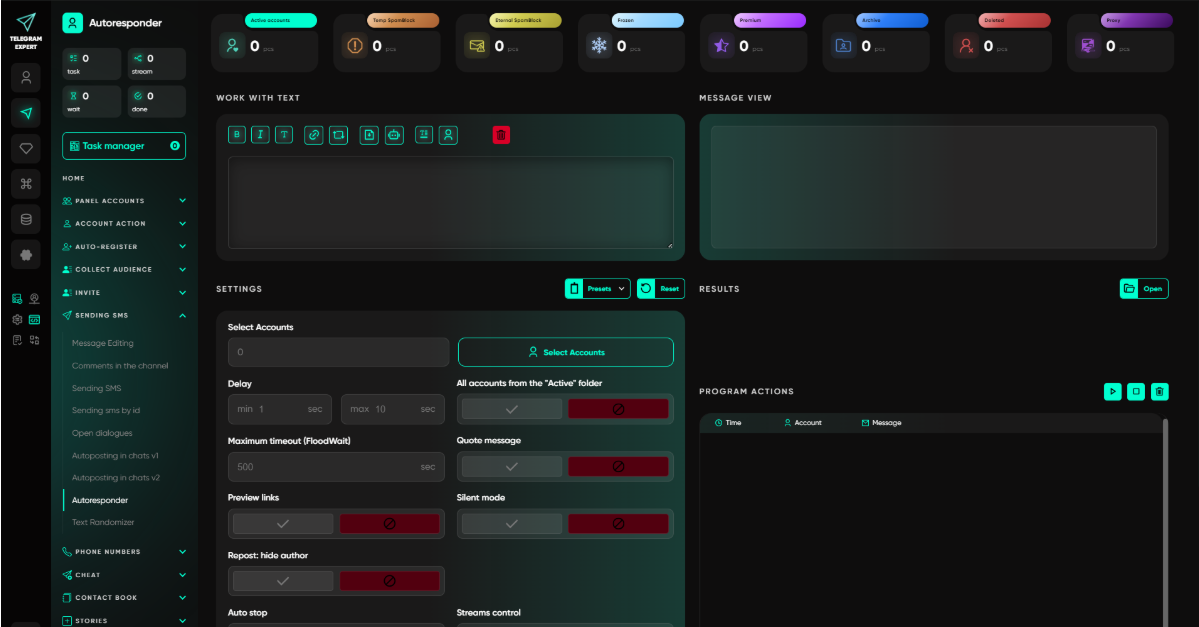This screenshot has height=627, width=1199.
Task: Click the work with text message area
Action: coord(450,203)
